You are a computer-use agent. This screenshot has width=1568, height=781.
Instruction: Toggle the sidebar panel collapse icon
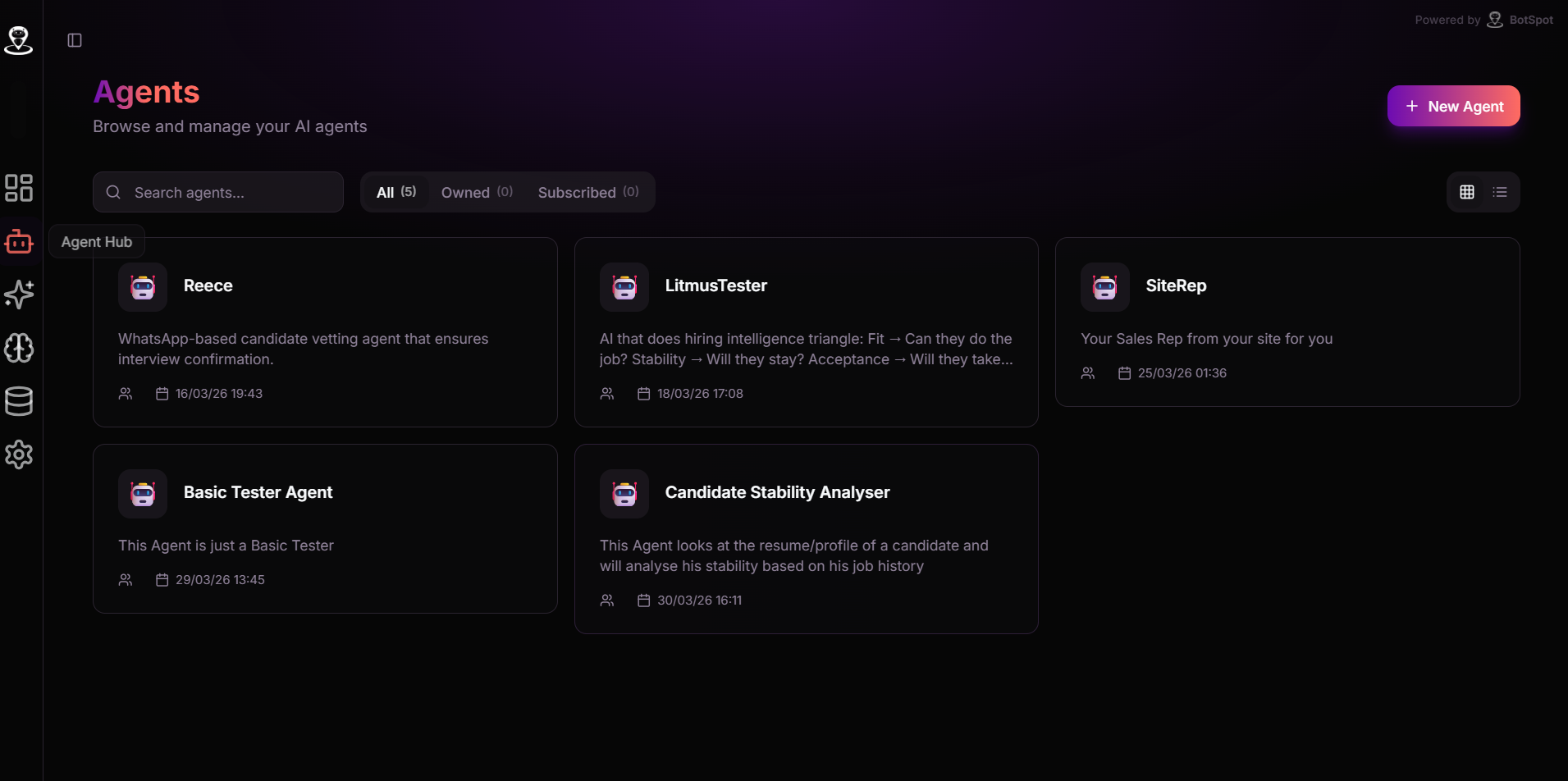75,40
